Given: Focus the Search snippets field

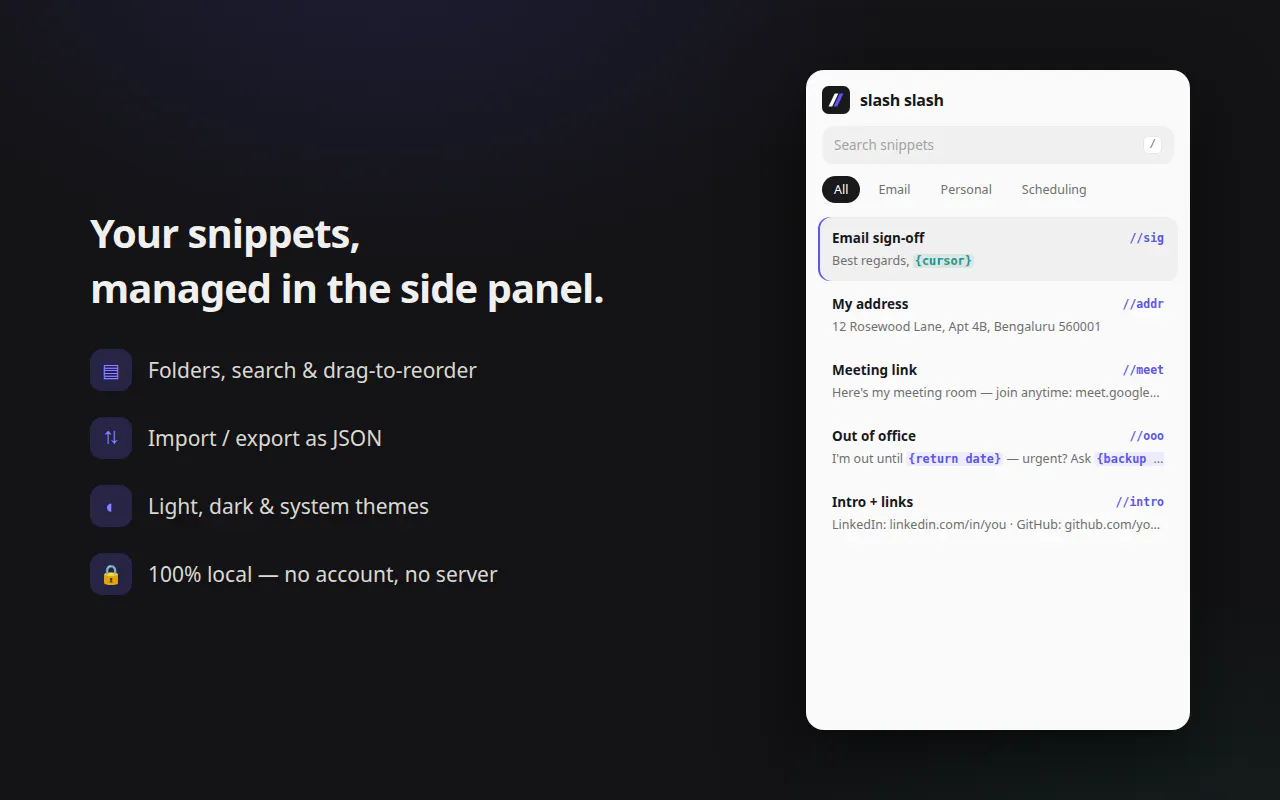Looking at the screenshot, I should 998,145.
